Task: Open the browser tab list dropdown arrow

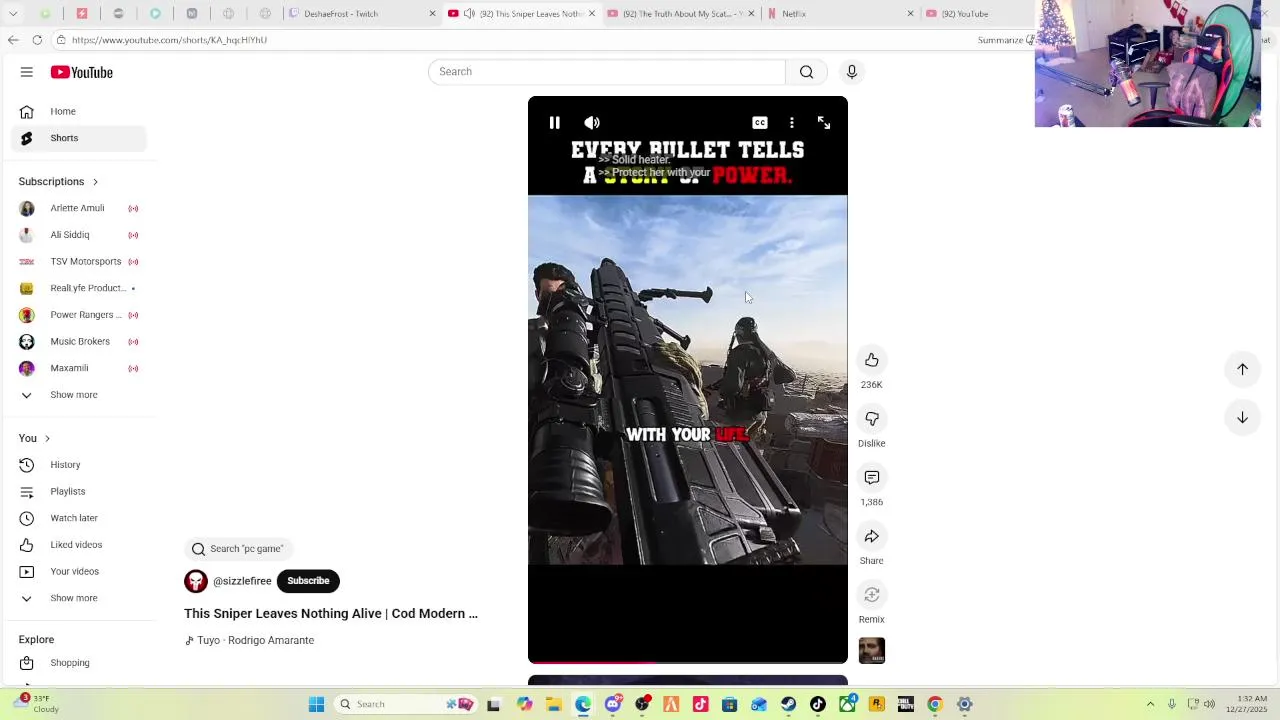Action: click(x=13, y=14)
